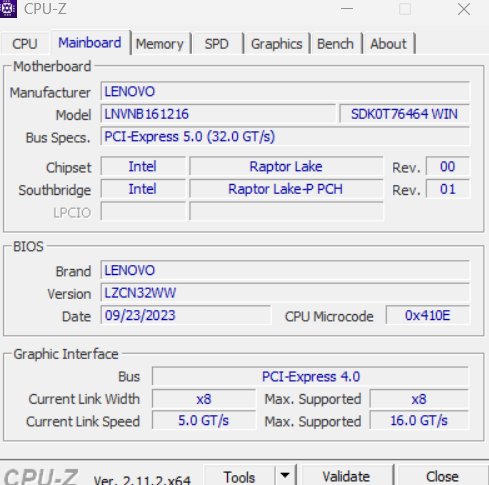Expand the Tools dropdown arrow

285,476
